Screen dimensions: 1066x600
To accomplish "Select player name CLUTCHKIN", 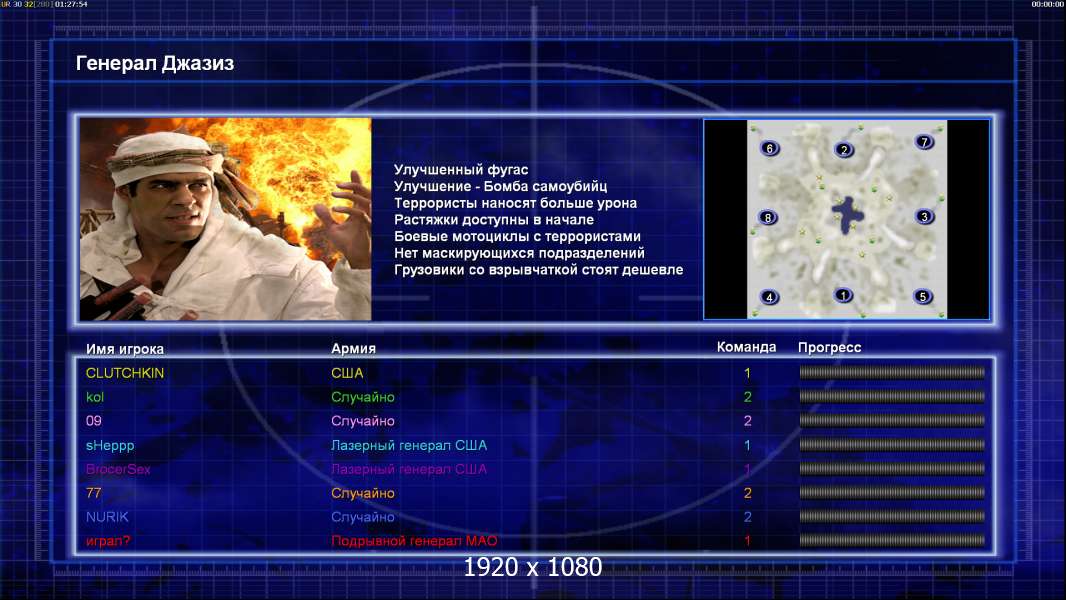I will point(125,373).
